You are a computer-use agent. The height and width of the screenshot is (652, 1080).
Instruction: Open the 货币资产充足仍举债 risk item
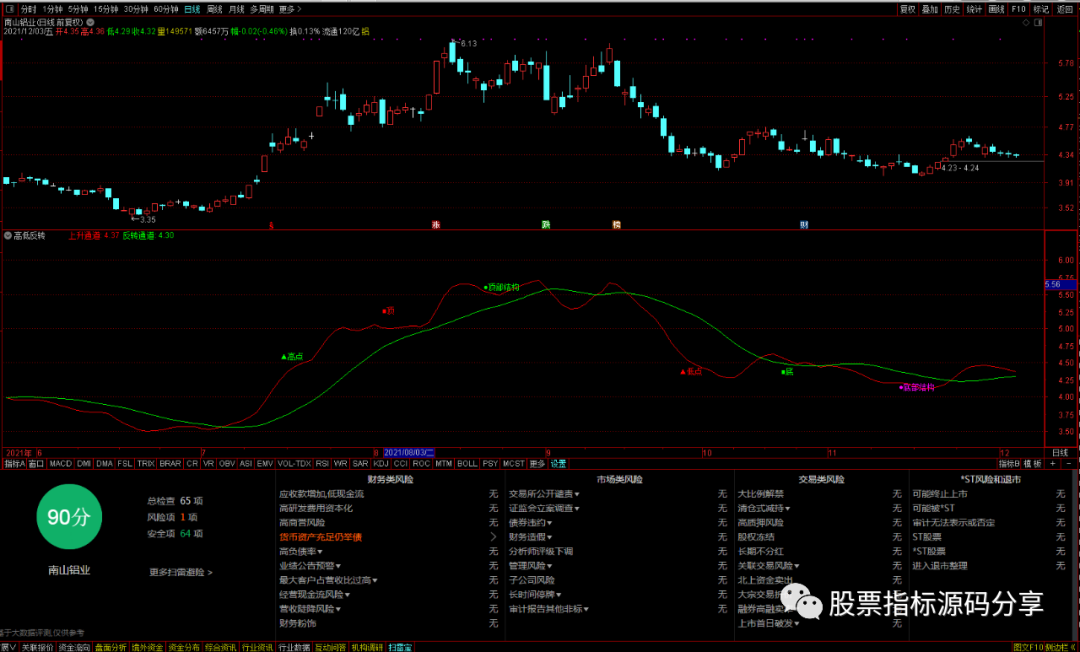click(x=320, y=537)
